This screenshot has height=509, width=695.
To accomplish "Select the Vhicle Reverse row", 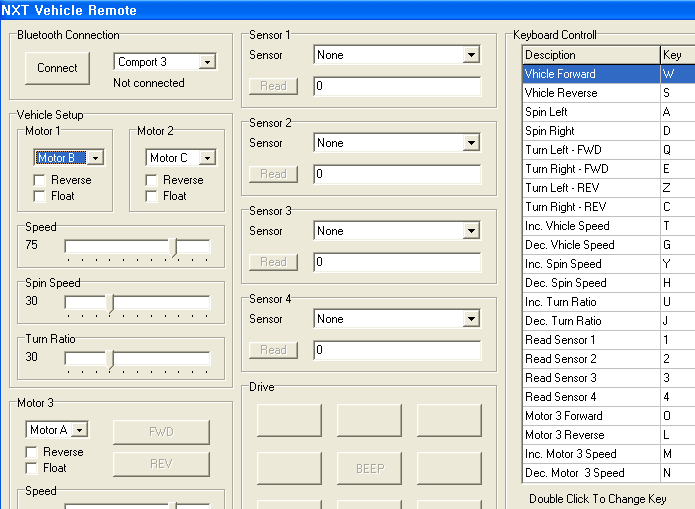I will point(609,93).
